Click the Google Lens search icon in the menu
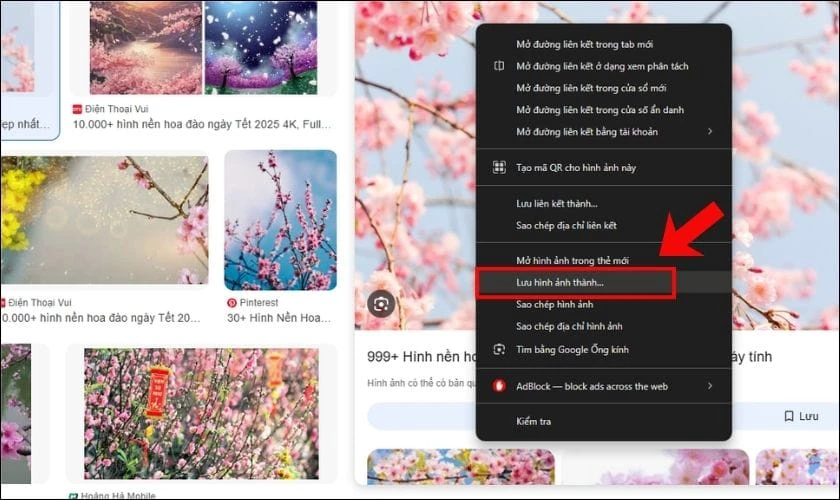The image size is (840, 500). [499, 349]
